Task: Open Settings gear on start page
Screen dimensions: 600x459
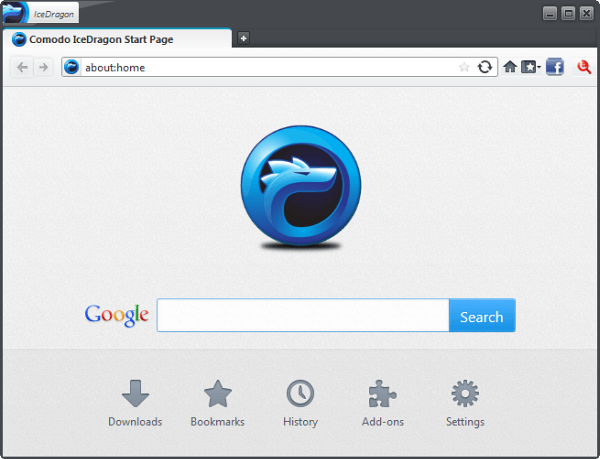Action: [465, 404]
